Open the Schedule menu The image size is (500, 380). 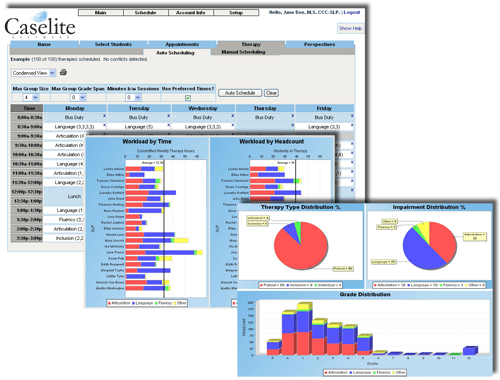[x=146, y=13]
